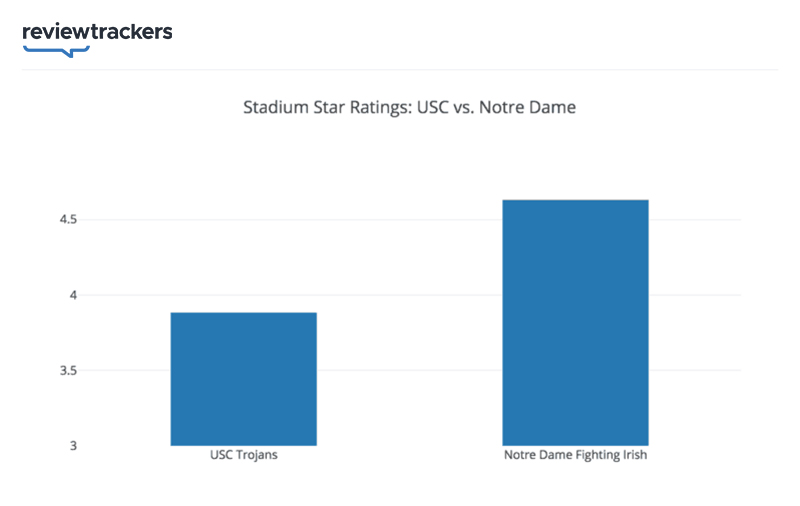Image resolution: width=800 pixels, height=506 pixels.
Task: Click the 3.5 gridline between the bars
Action: pos(410,370)
